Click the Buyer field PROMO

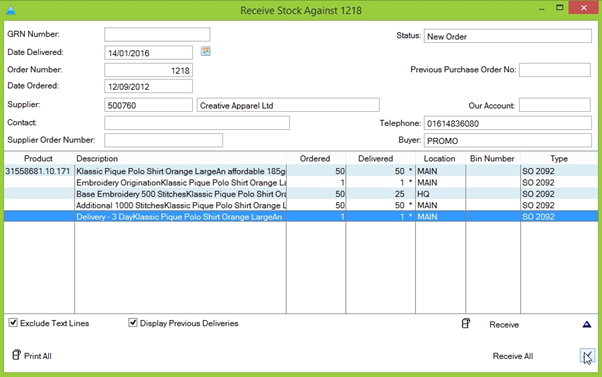click(508, 141)
